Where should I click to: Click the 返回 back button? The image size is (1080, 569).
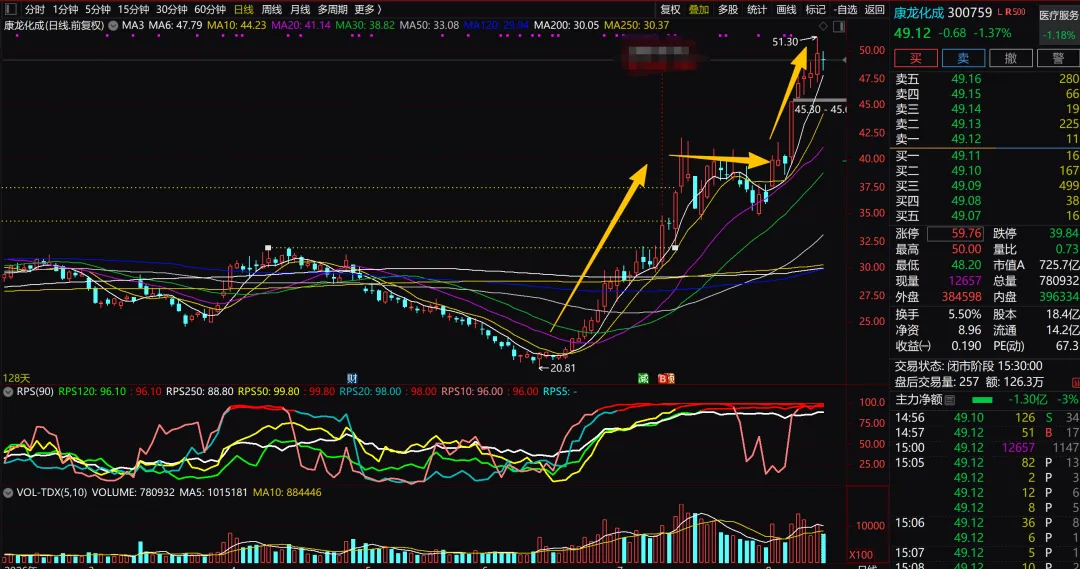click(875, 10)
